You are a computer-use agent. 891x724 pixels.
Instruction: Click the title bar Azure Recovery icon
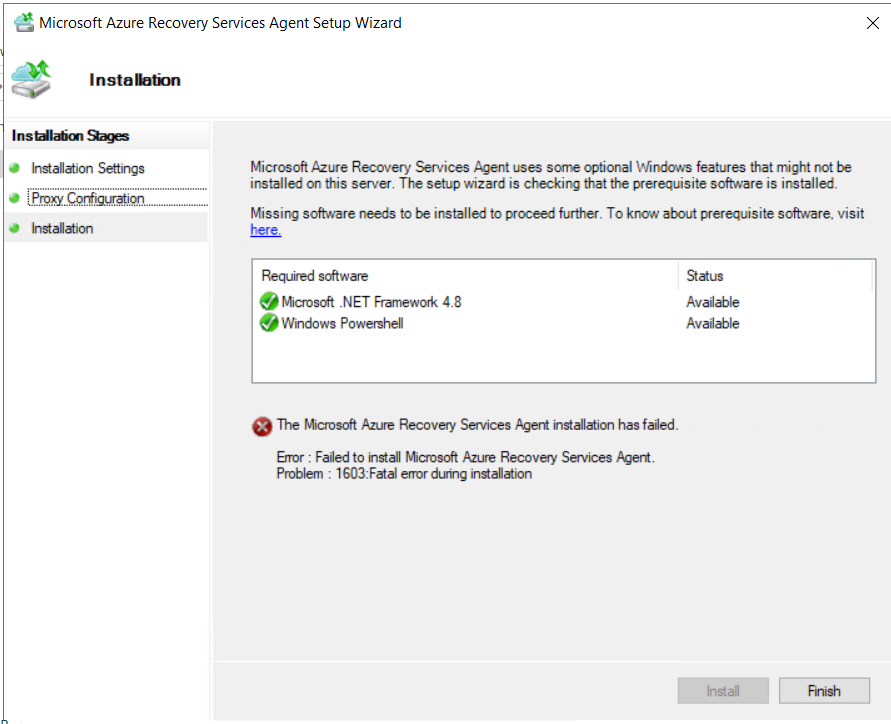pos(24,23)
